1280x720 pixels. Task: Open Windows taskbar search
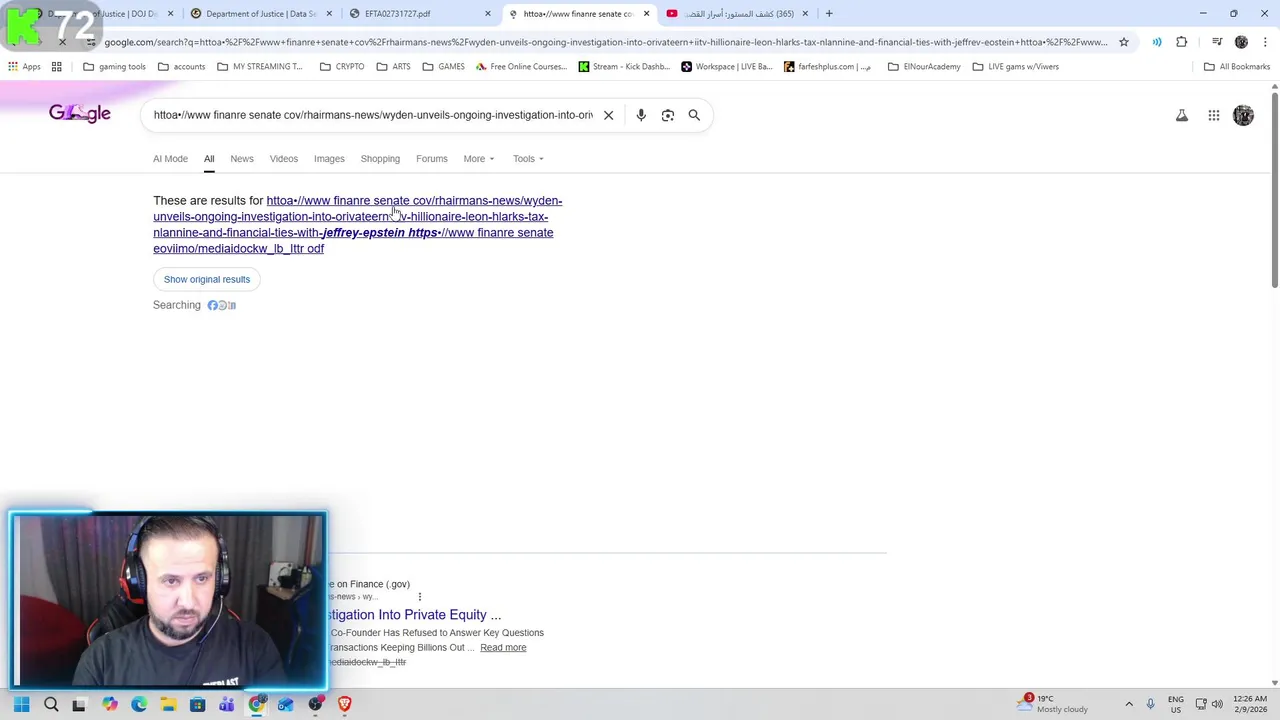coord(51,704)
